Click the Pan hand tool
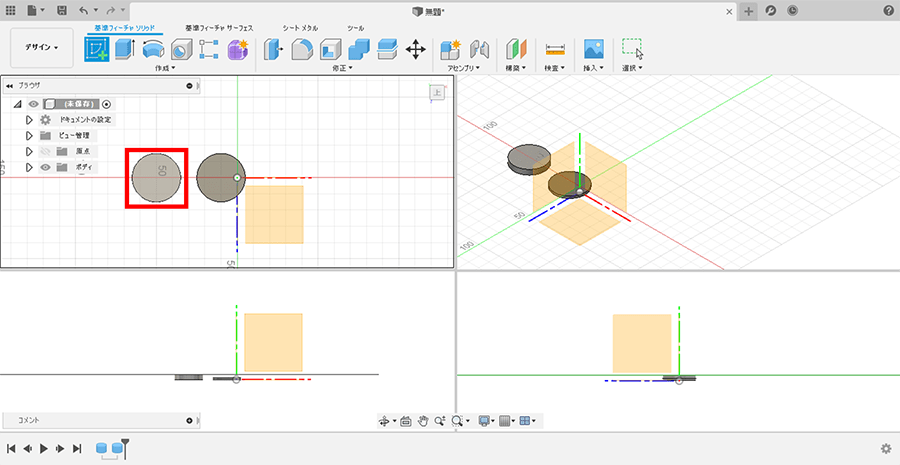The image size is (900, 465). [x=423, y=421]
